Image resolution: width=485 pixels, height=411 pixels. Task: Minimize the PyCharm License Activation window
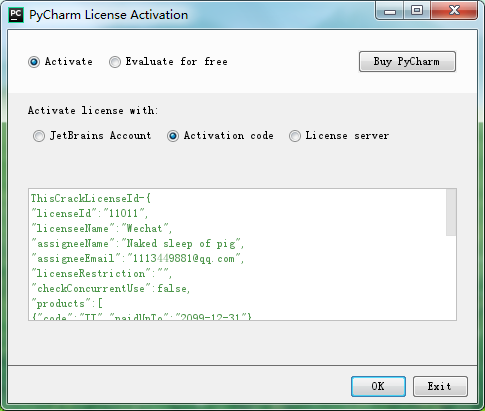click(x=390, y=11)
